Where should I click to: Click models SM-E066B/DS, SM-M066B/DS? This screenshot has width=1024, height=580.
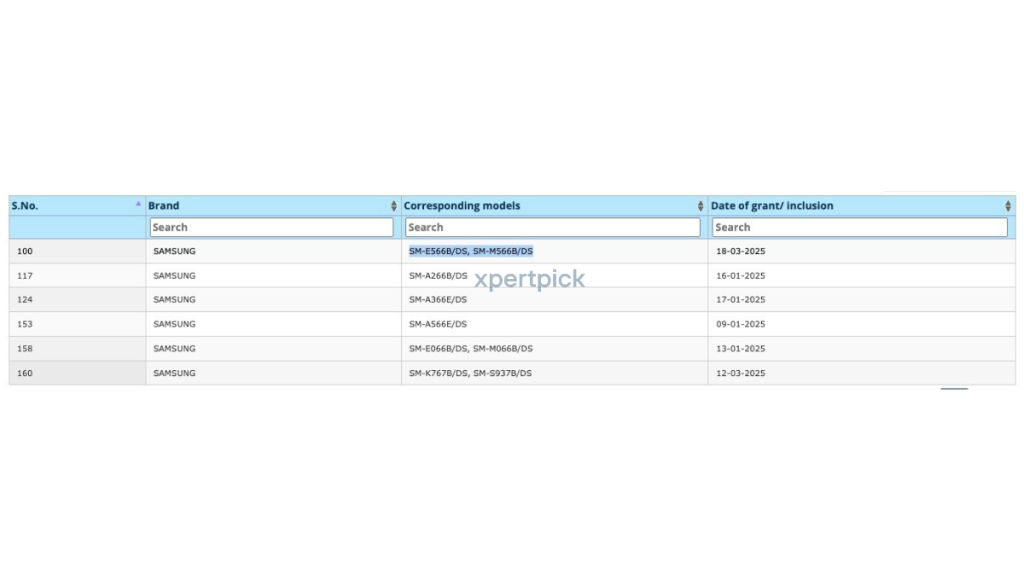click(471, 349)
